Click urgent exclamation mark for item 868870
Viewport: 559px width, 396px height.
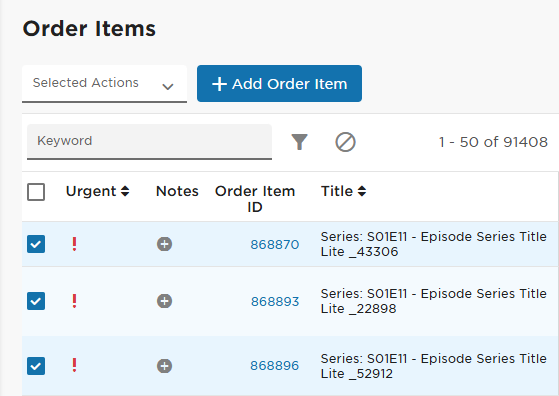click(x=74, y=244)
